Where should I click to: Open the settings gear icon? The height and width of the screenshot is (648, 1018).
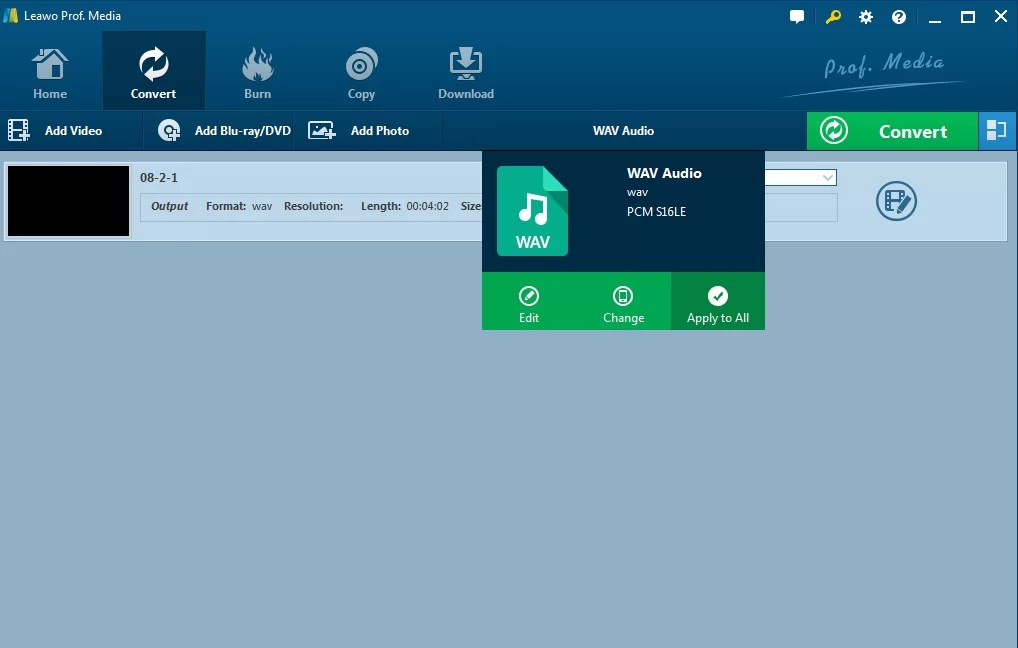865,16
